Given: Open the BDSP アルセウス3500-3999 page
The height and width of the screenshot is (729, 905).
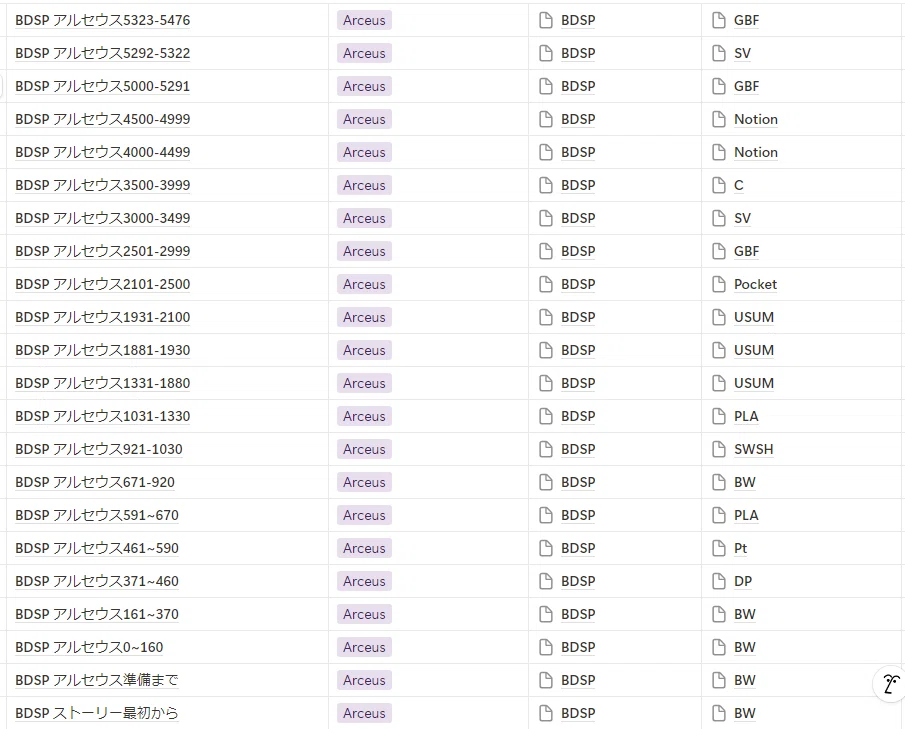Looking at the screenshot, I should tap(102, 185).
